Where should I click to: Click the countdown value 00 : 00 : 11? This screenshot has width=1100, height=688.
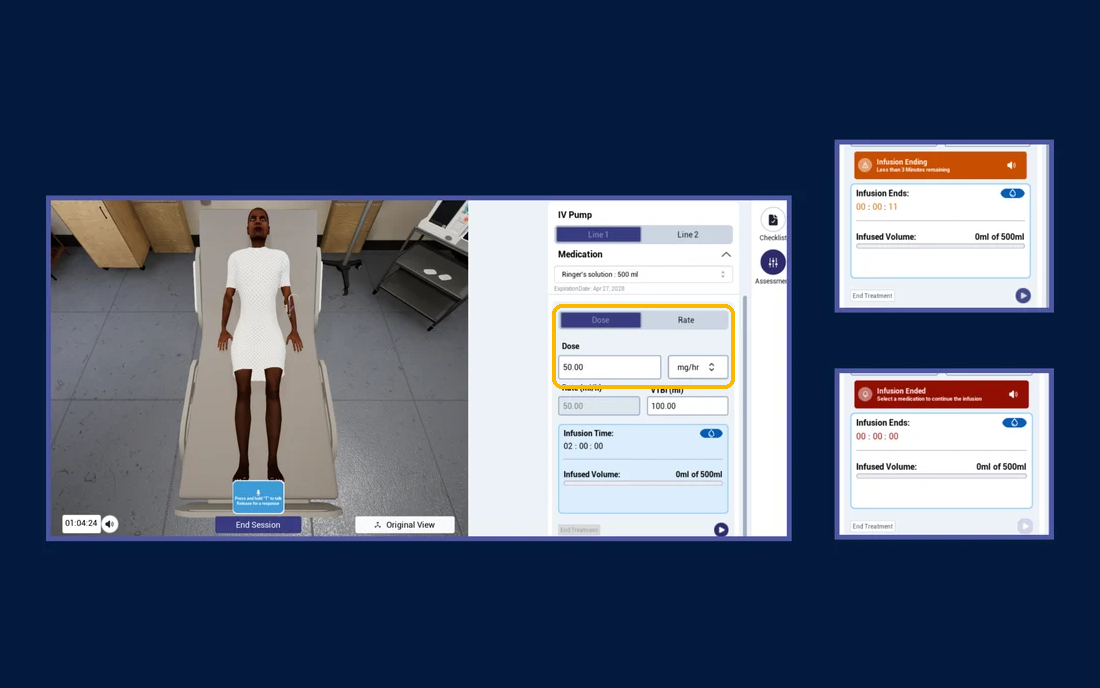point(876,207)
